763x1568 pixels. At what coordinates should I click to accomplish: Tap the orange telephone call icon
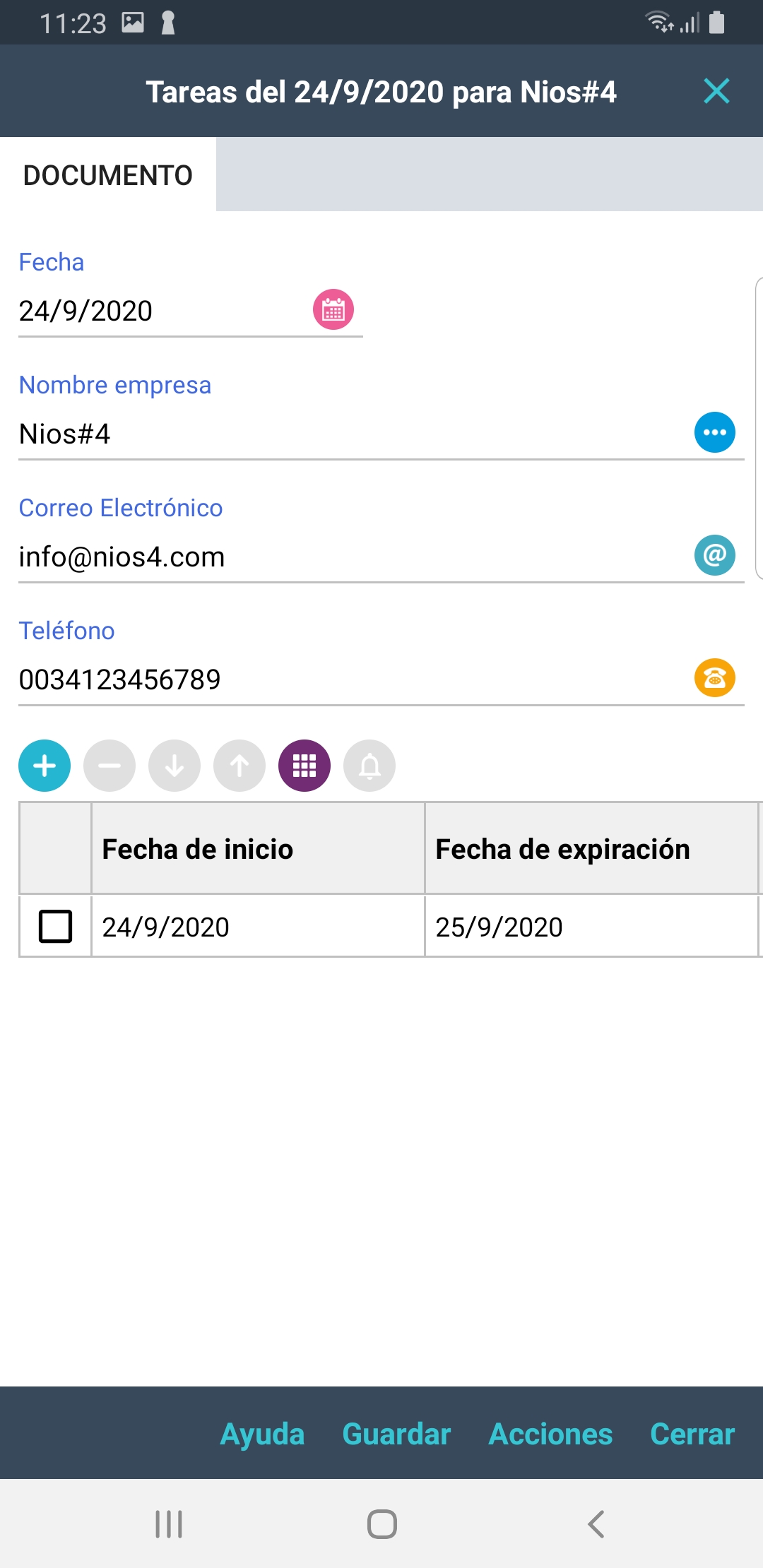point(714,678)
